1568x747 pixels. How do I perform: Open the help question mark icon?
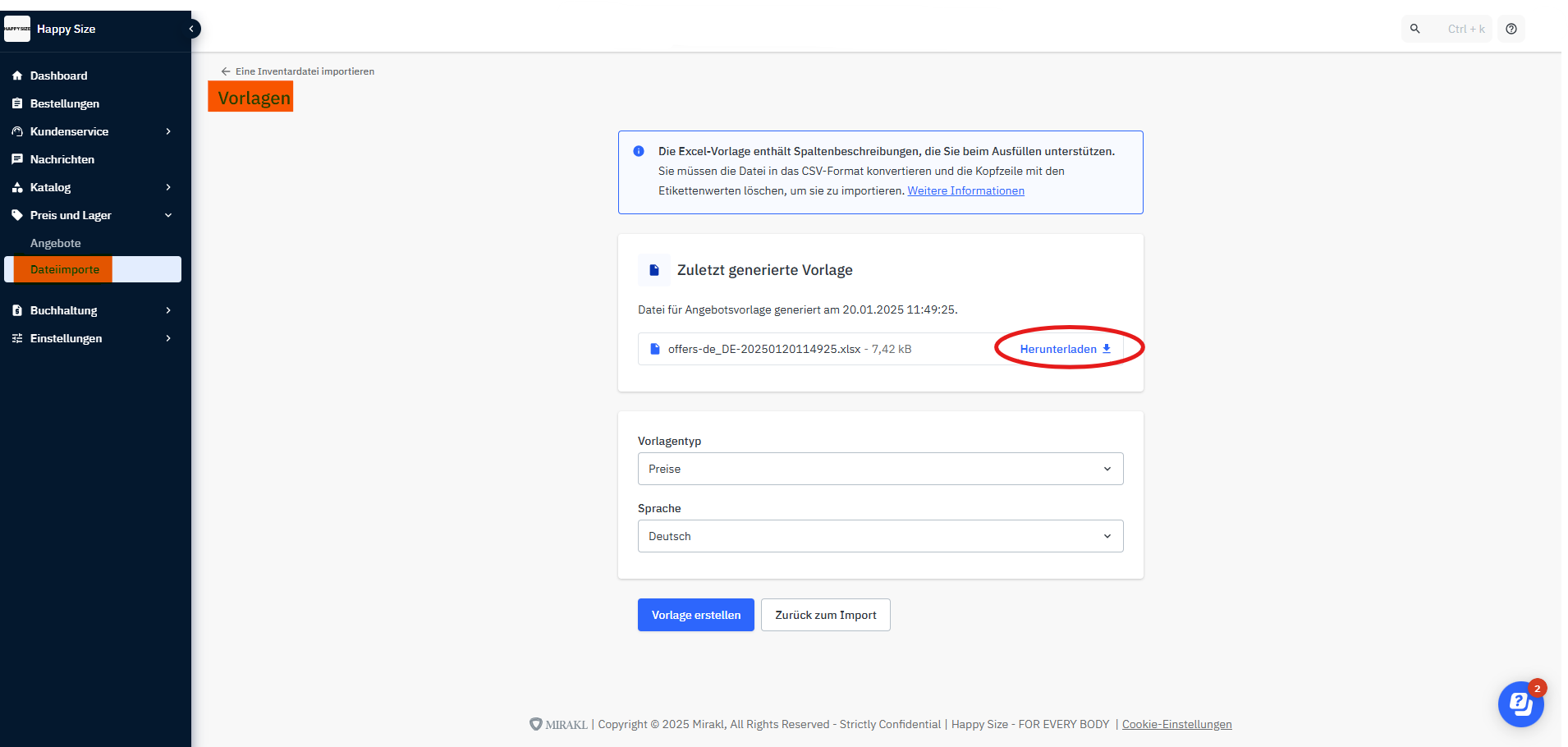(1511, 29)
